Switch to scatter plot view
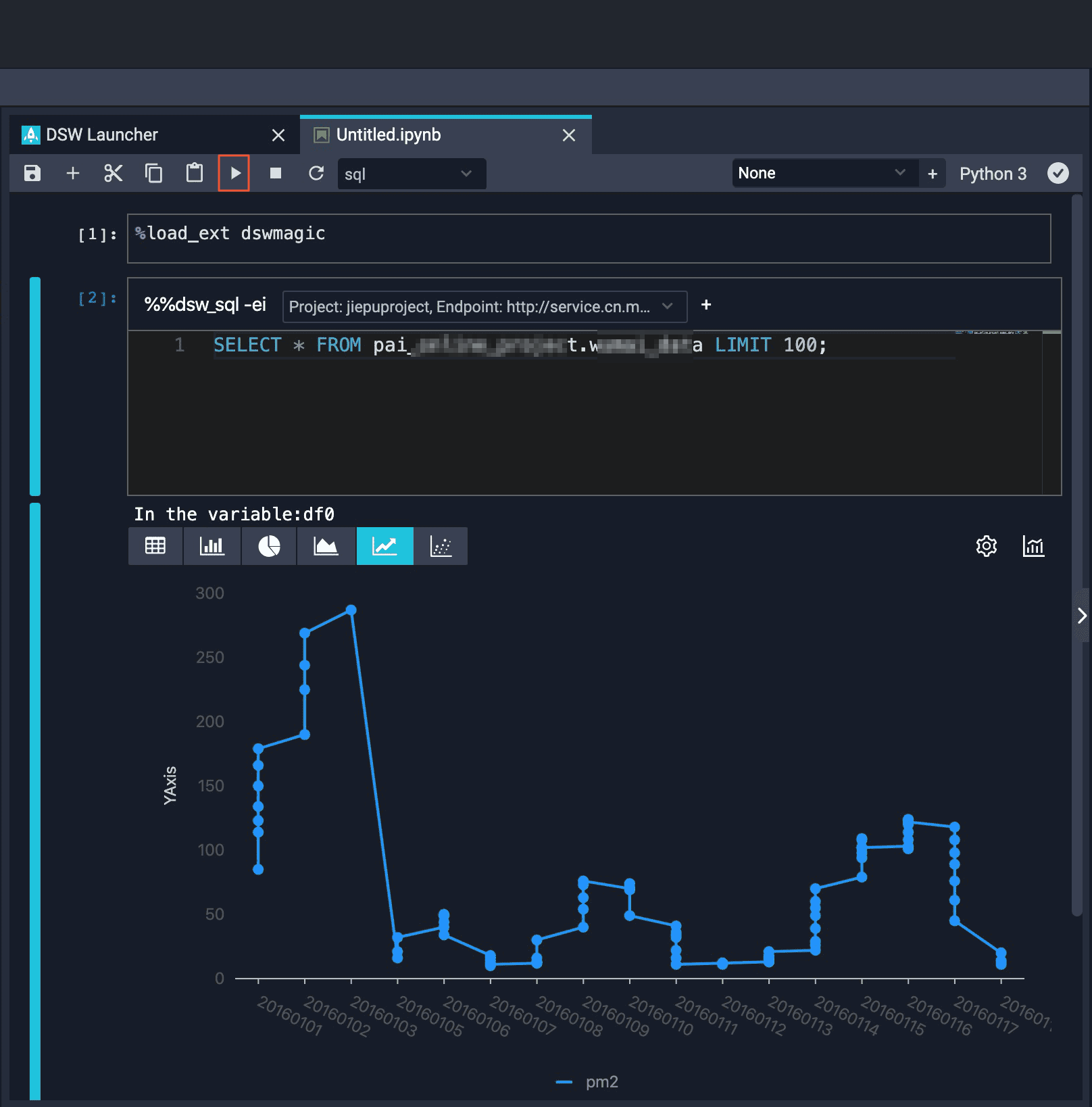The width and height of the screenshot is (1092, 1107). point(441,546)
